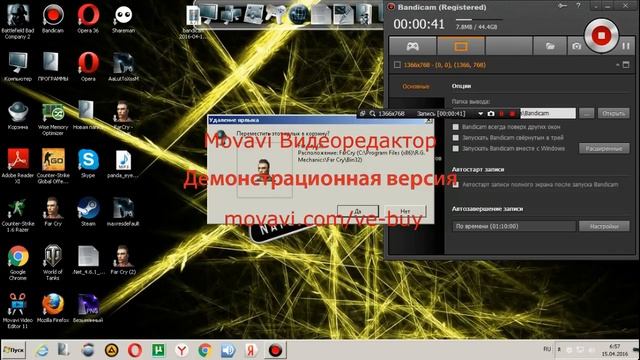The width and height of the screenshot is (640, 360).
Task: Enable Bandicam always on top checkbox
Action: point(456,127)
